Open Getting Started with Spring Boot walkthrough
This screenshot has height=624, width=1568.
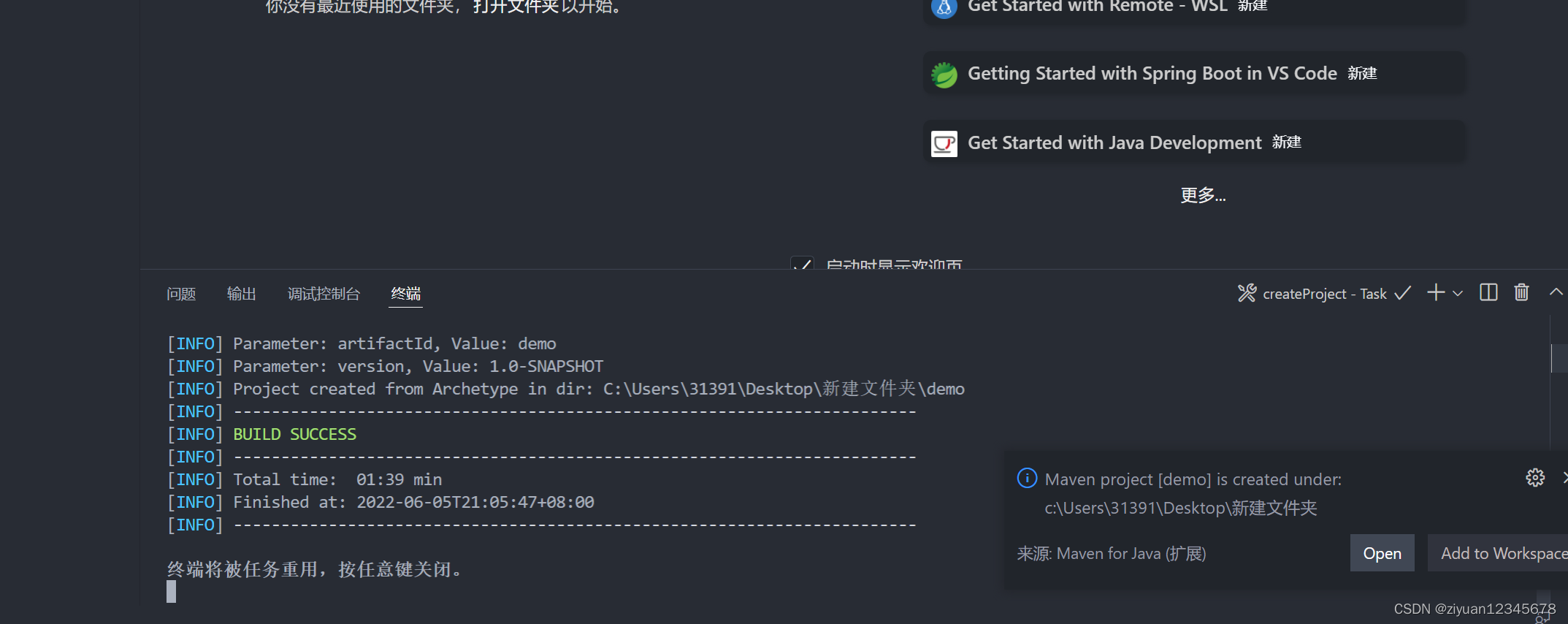pos(1193,74)
